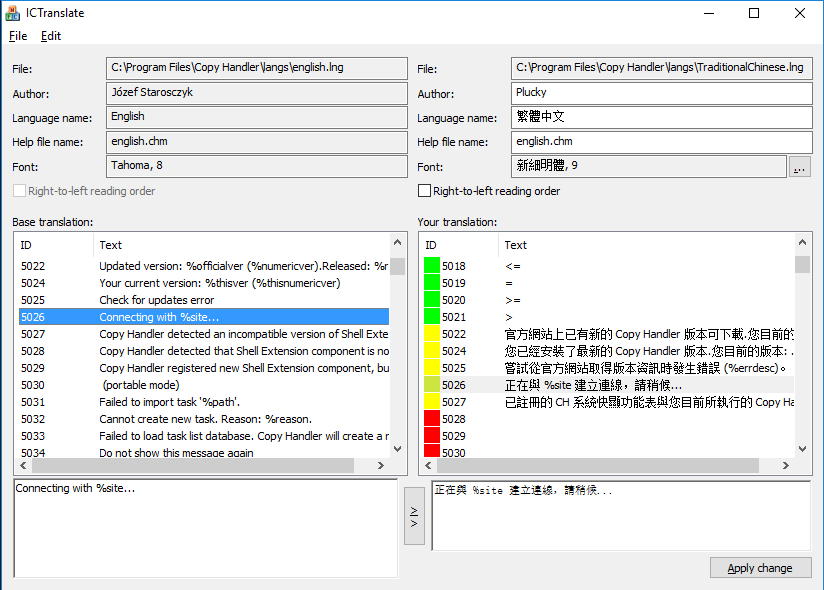Select translation row 5019 with '=' text
The height and width of the screenshot is (590, 824).
609,283
